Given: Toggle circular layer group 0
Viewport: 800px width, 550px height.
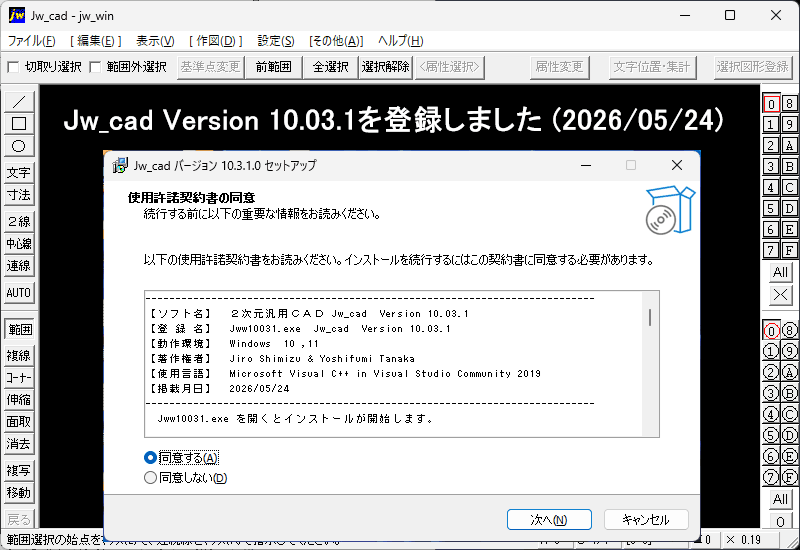Looking at the screenshot, I should pos(771,331).
